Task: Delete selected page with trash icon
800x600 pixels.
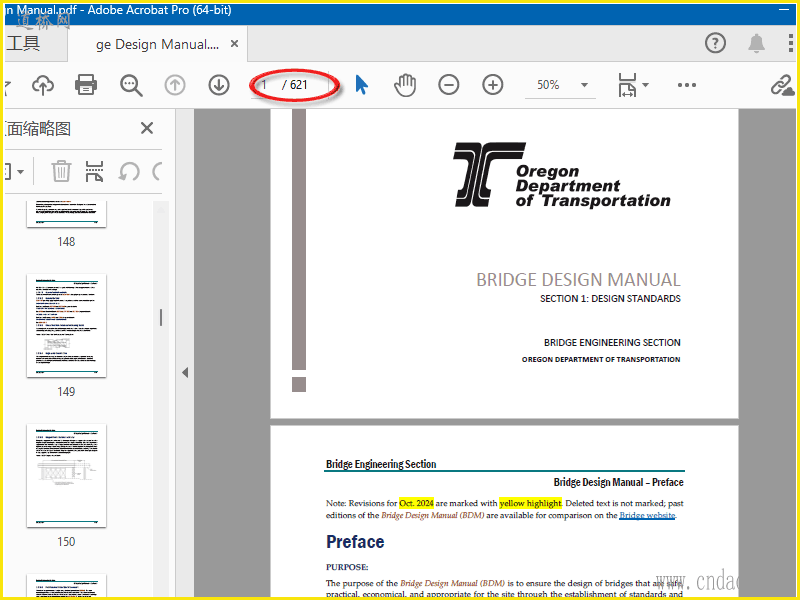Action: (x=61, y=171)
